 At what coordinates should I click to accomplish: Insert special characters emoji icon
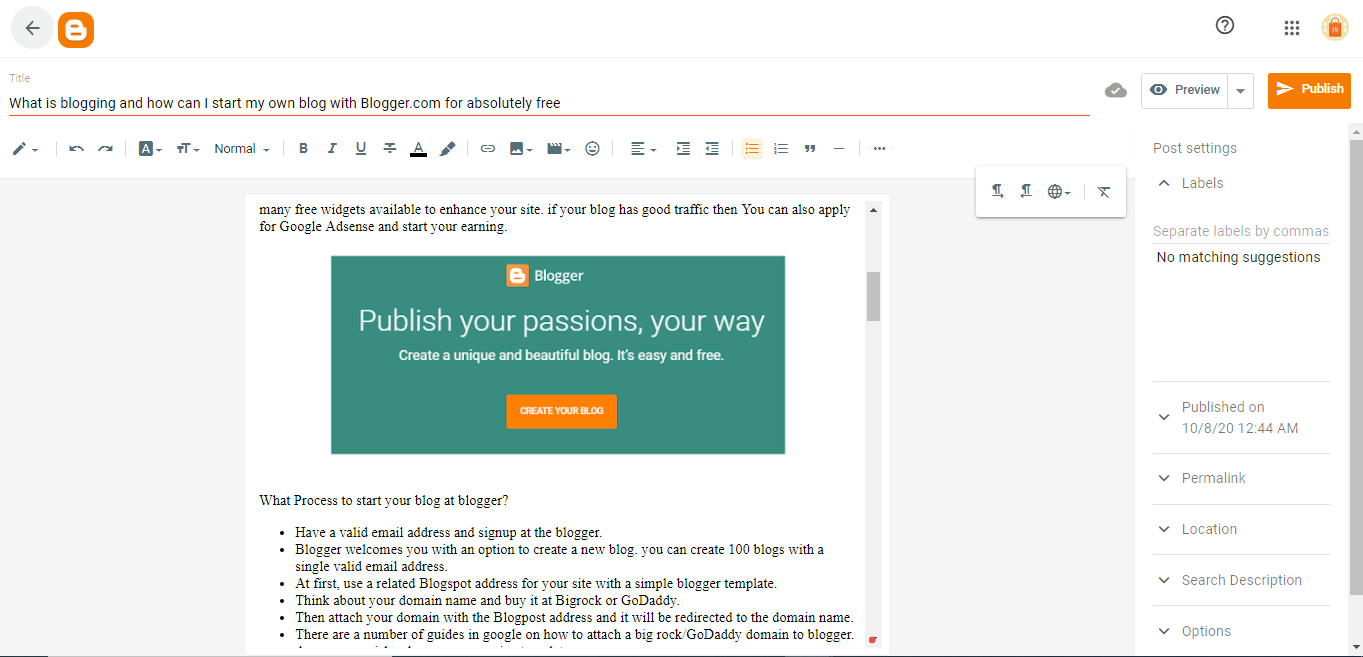[593, 149]
